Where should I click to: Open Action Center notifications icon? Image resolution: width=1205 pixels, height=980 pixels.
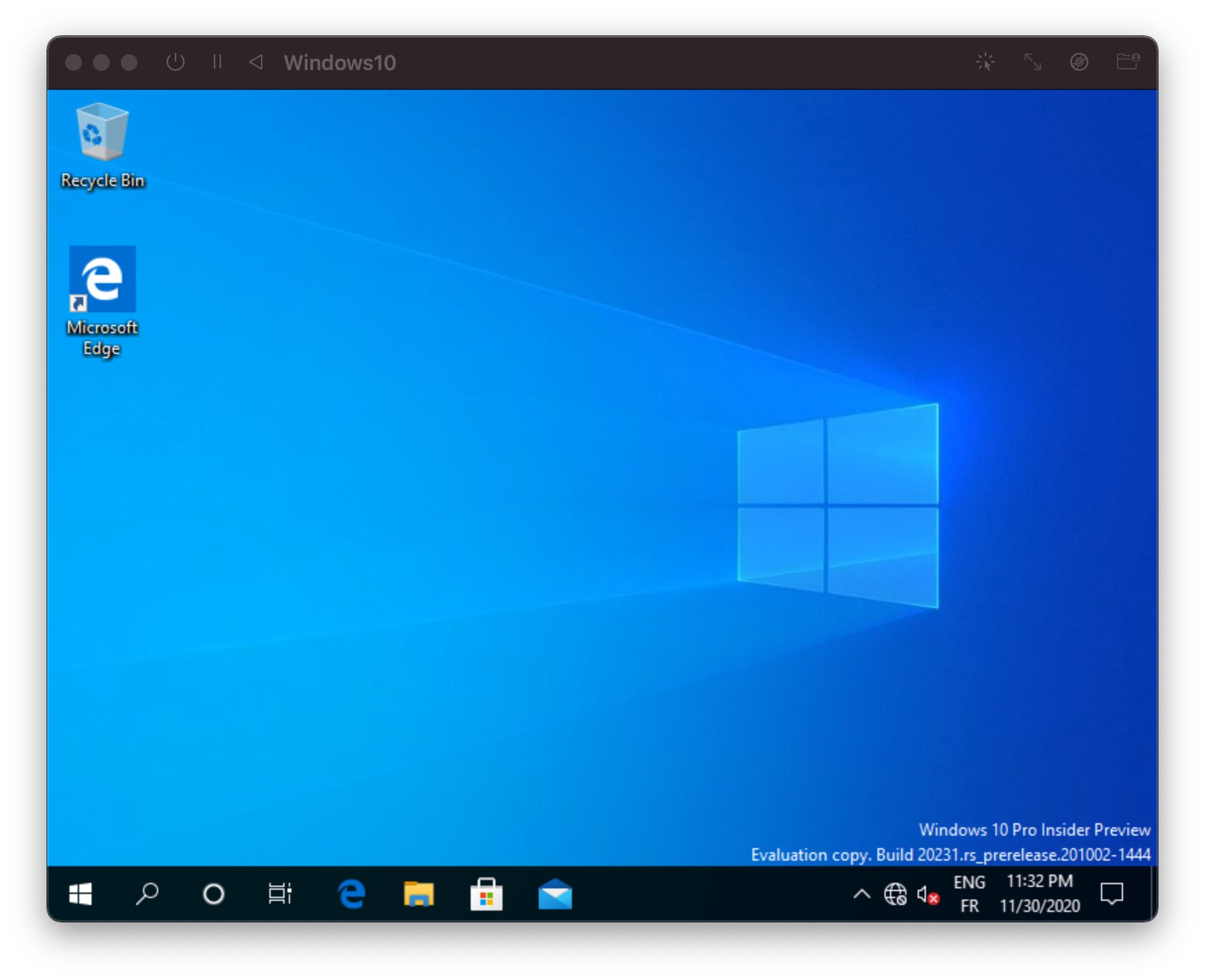(x=1112, y=894)
